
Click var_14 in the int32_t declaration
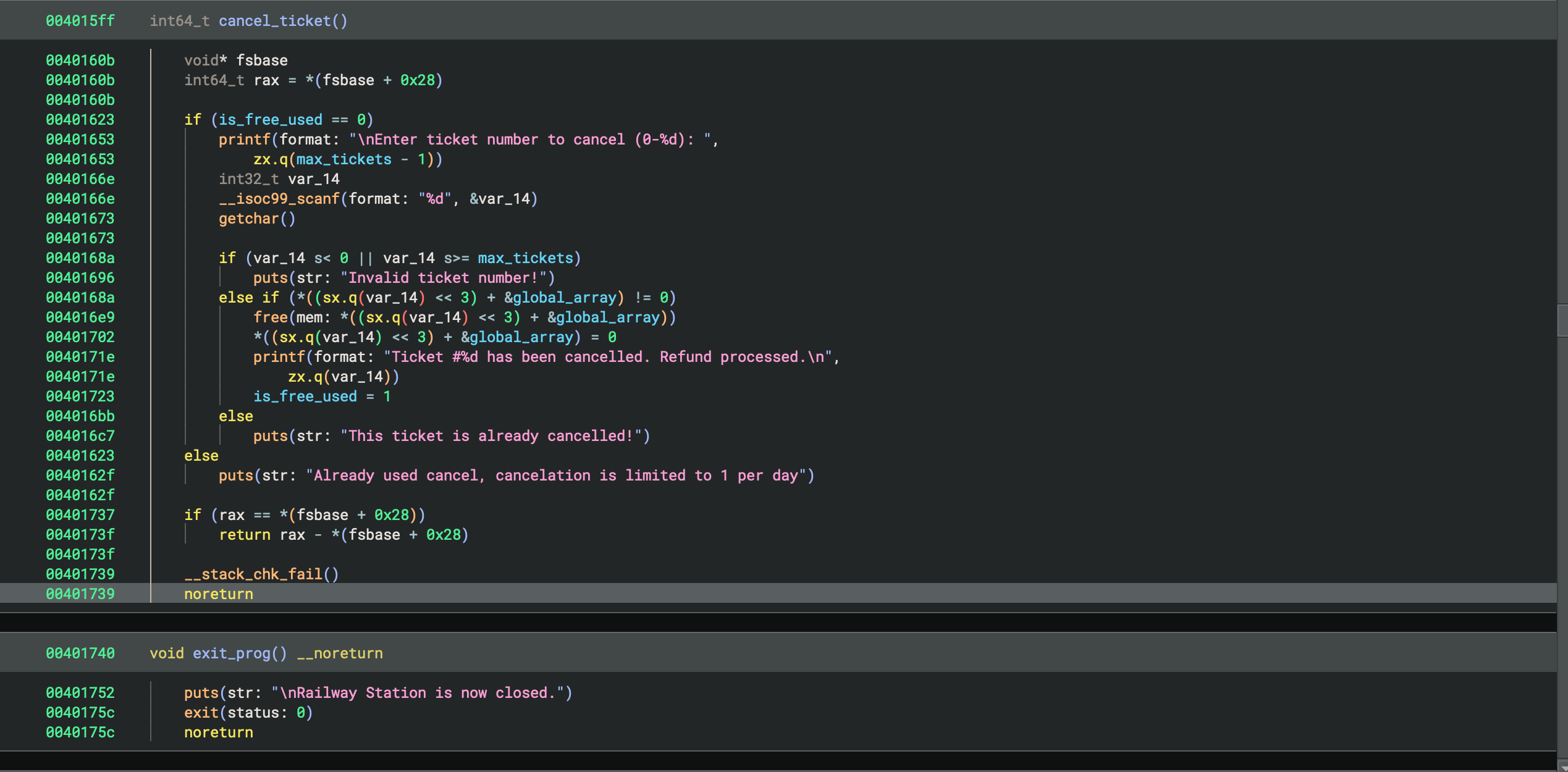(x=313, y=179)
